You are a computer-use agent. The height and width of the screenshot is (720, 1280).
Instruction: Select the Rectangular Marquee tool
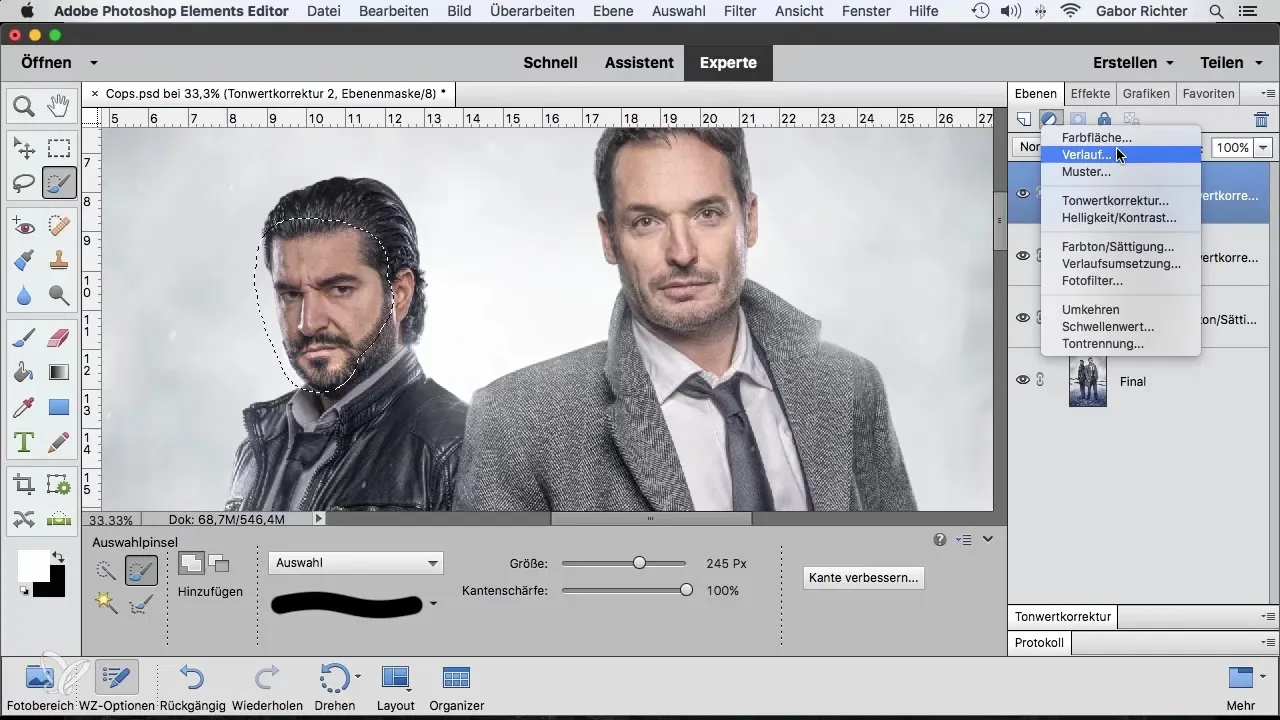59,149
